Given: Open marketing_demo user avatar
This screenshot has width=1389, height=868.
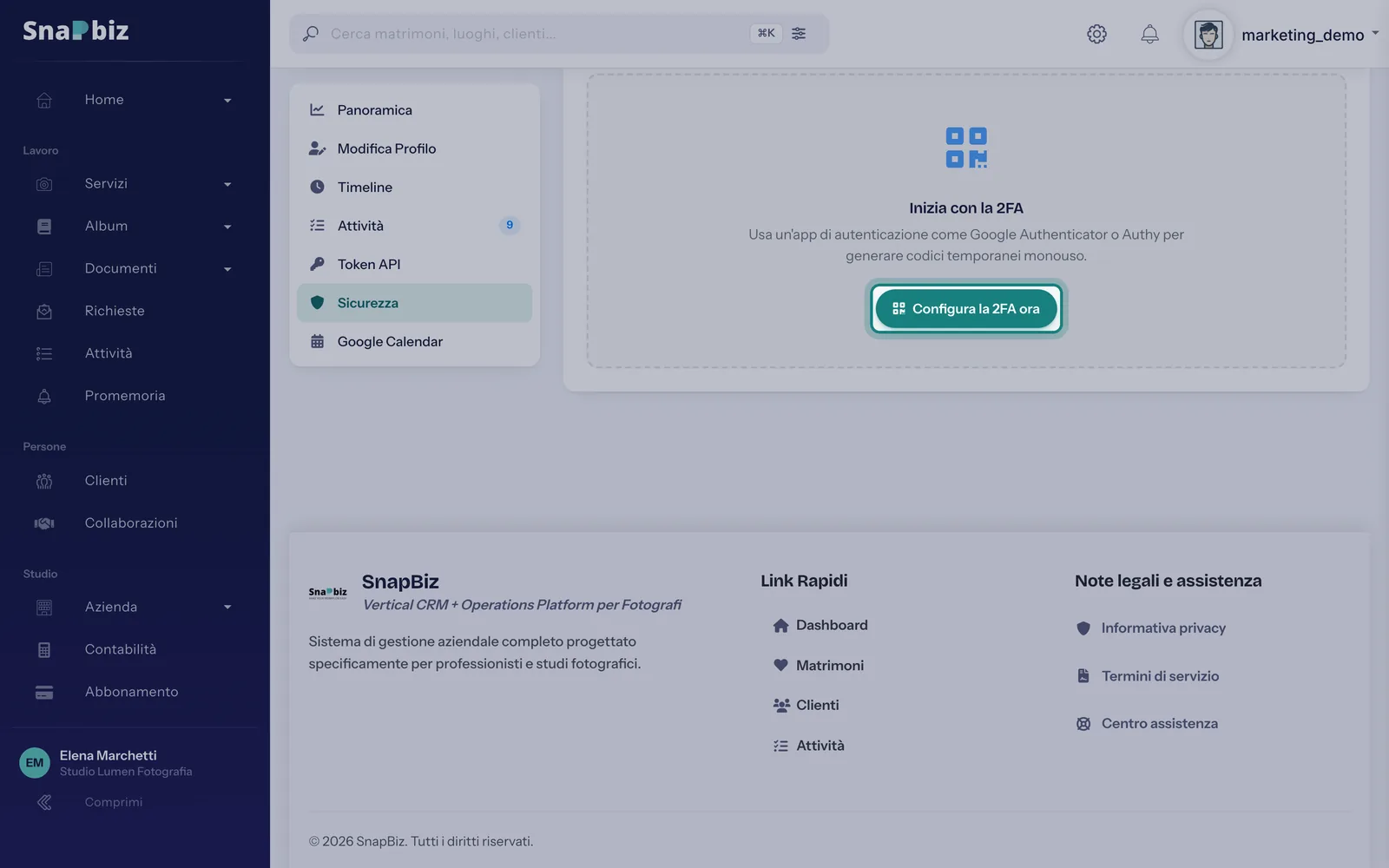Looking at the screenshot, I should [x=1208, y=35].
